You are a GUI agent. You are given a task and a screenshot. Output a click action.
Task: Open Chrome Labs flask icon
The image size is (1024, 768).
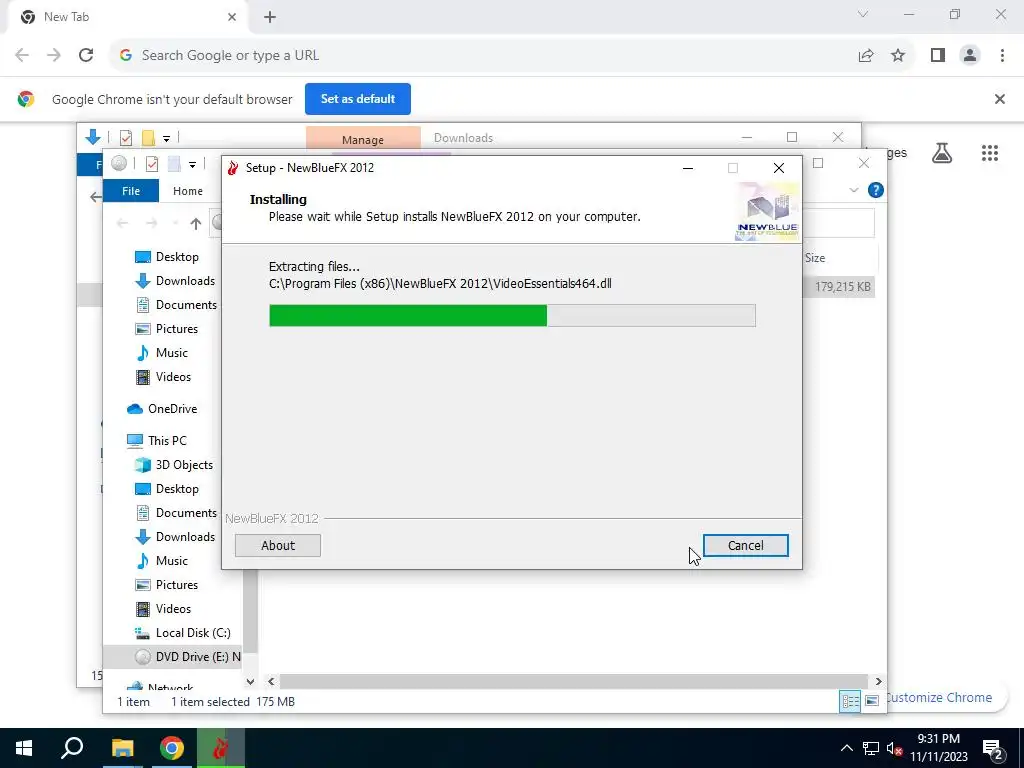(x=942, y=153)
